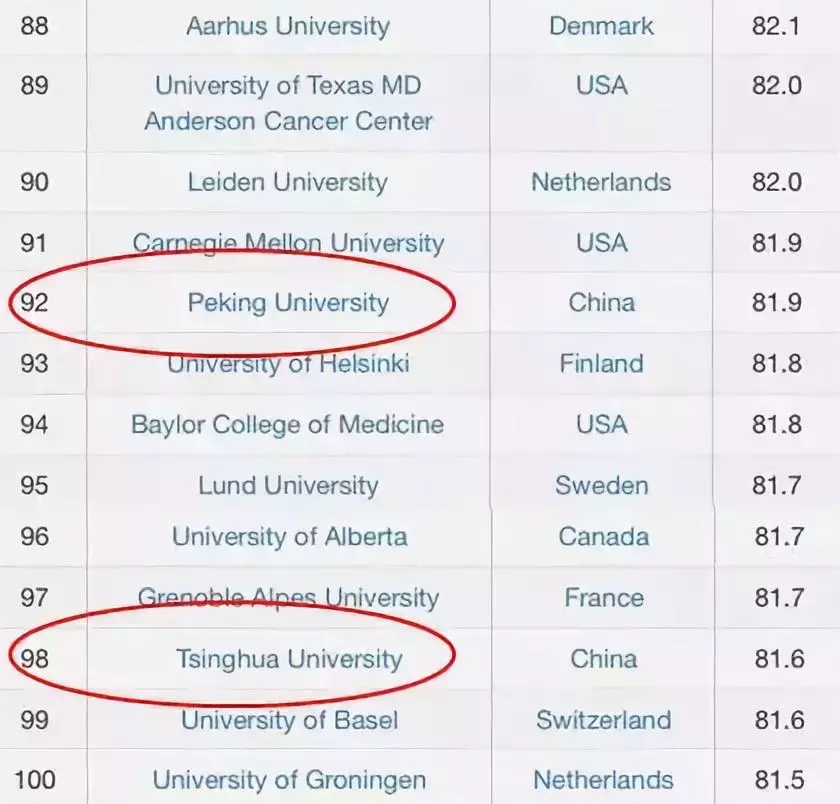Click the Switzerland country cell
Screen dimensions: 840x804
[x=603, y=719]
